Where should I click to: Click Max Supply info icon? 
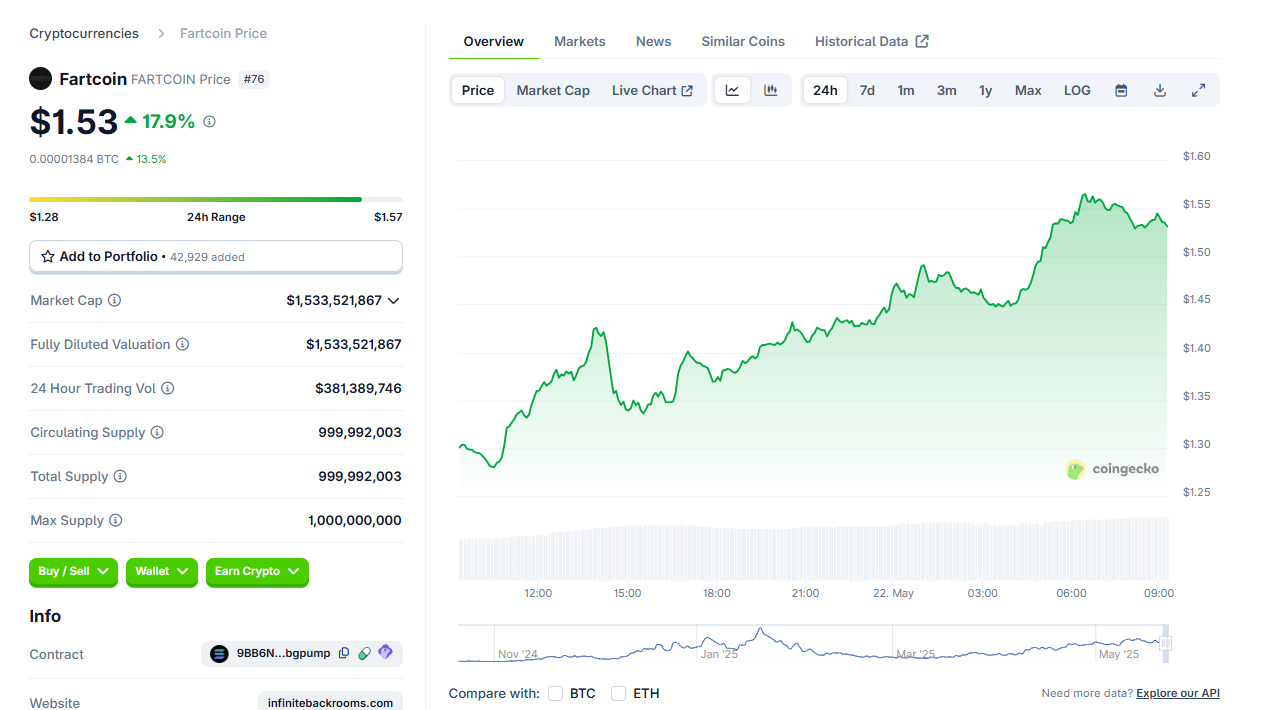(116, 520)
